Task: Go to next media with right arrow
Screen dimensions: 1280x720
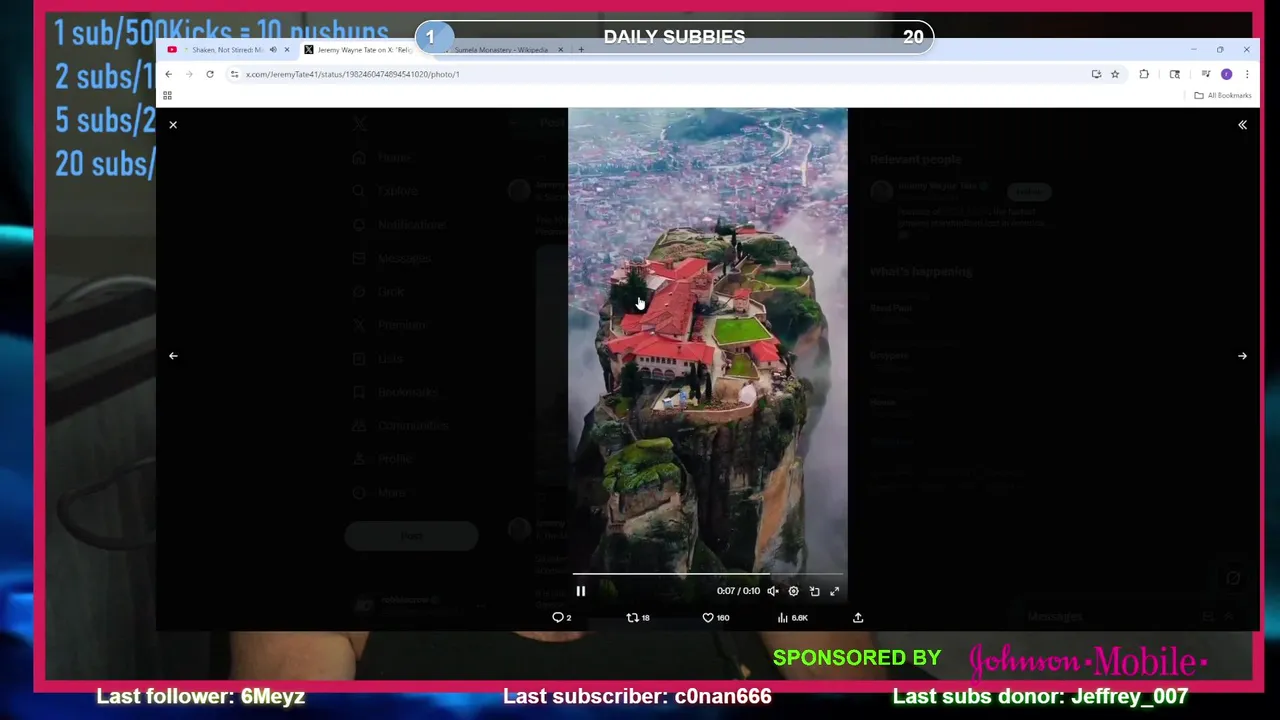Action: (1242, 356)
